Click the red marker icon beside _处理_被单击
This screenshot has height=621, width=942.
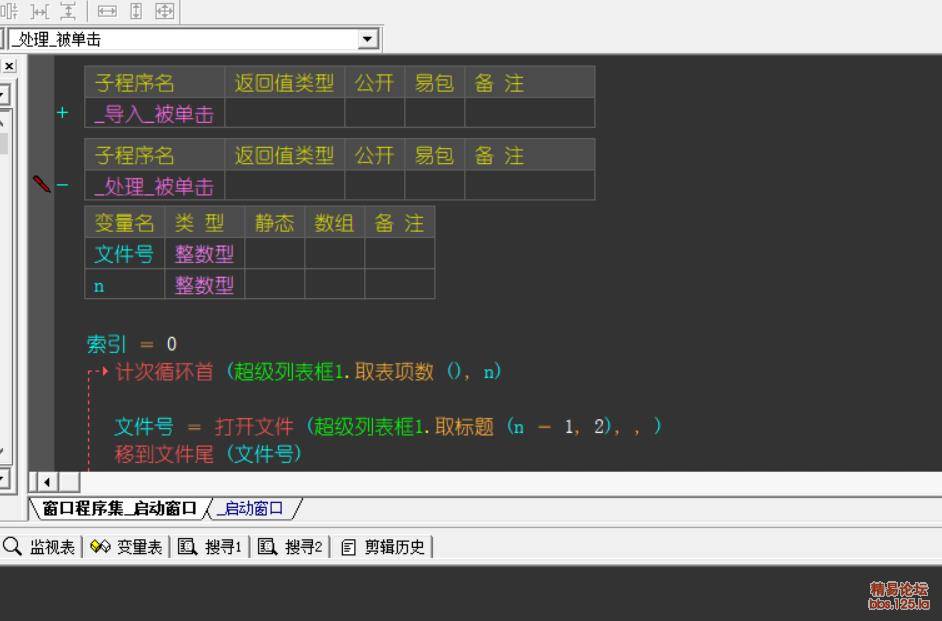(41, 184)
